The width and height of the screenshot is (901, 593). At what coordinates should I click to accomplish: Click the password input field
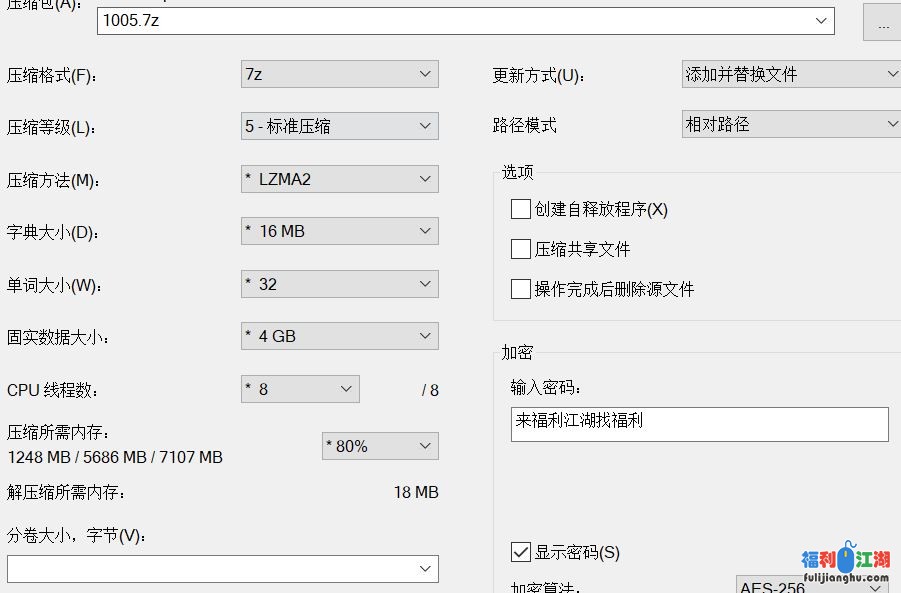click(x=699, y=424)
